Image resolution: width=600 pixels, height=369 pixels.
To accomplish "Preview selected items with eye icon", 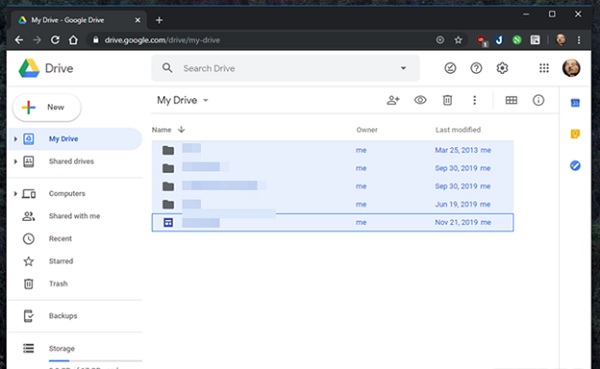I will coord(420,100).
